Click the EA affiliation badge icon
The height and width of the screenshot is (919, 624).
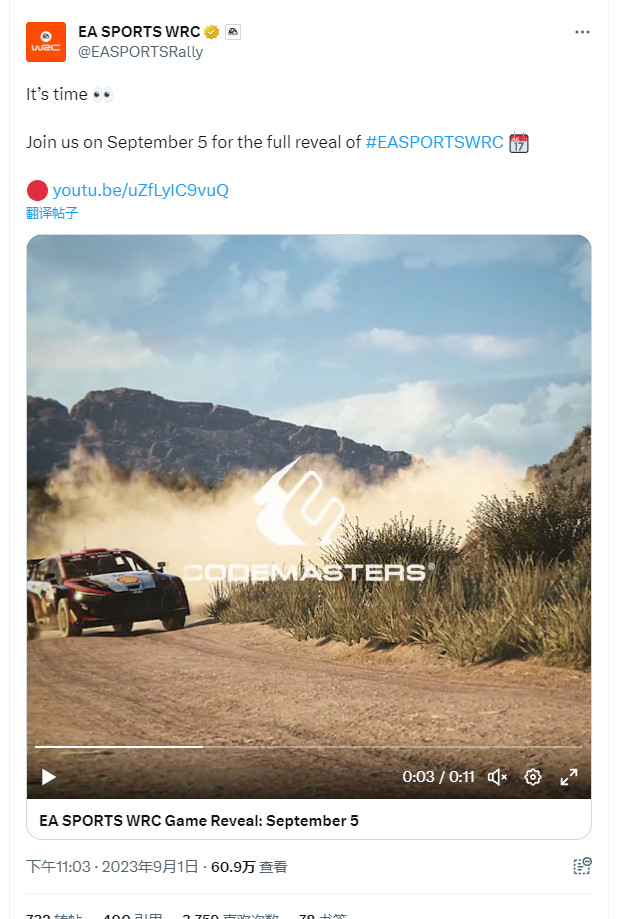coord(233,32)
